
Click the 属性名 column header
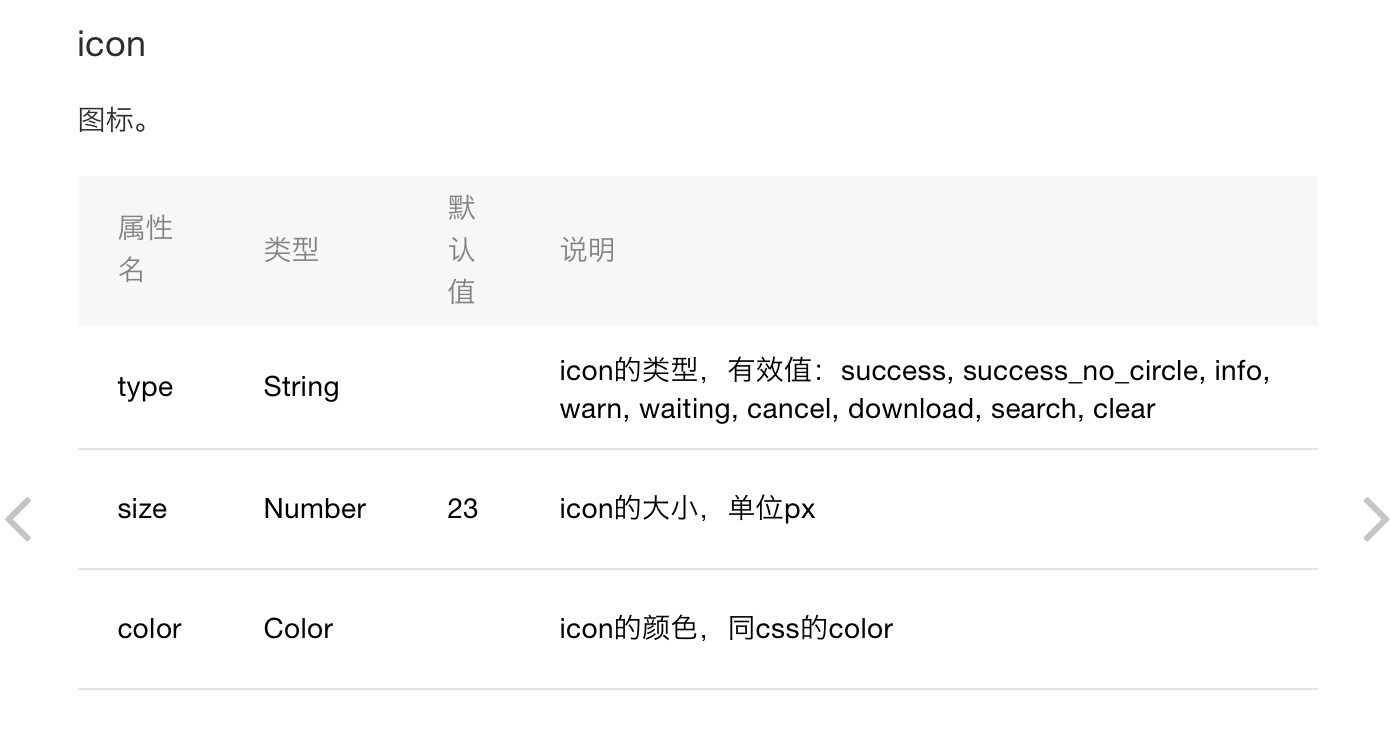145,249
